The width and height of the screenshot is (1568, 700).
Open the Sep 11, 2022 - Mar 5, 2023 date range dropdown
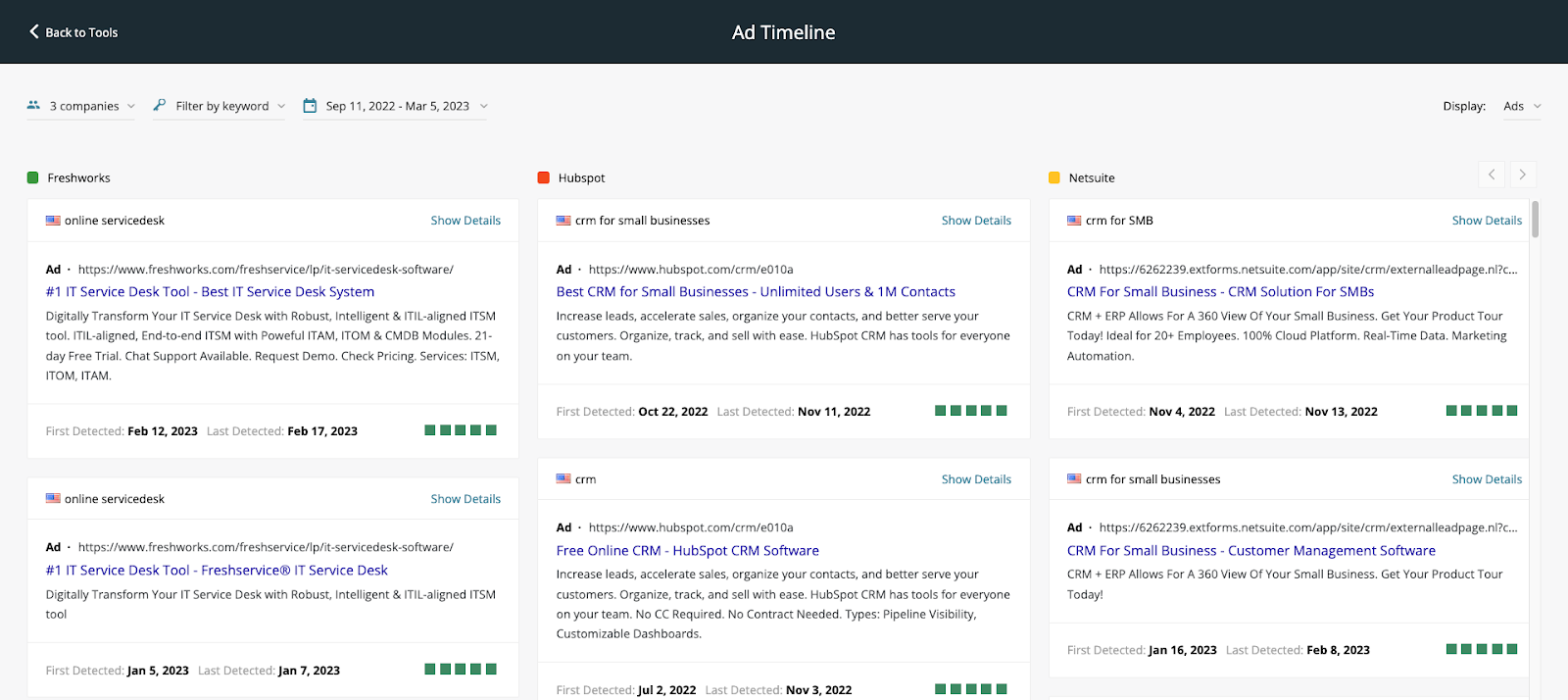[396, 106]
